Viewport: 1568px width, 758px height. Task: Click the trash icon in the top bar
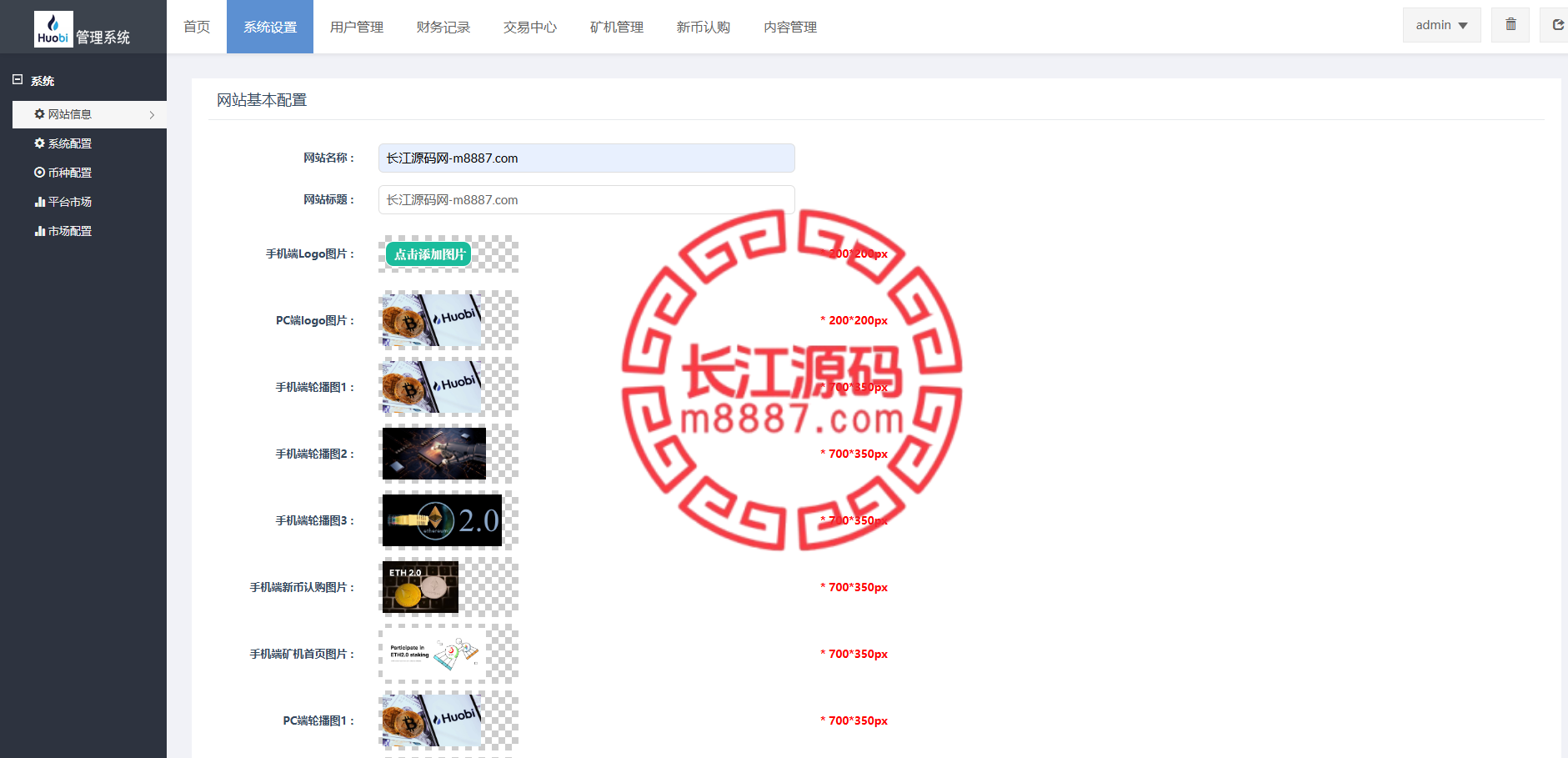tap(1510, 25)
